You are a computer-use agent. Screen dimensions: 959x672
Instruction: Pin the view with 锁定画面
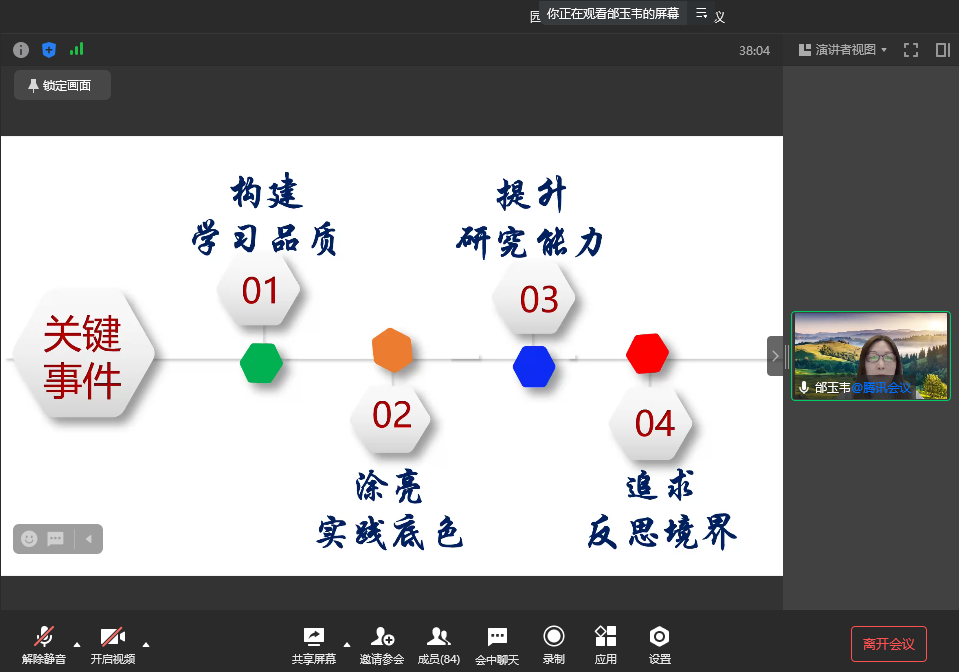tap(62, 86)
